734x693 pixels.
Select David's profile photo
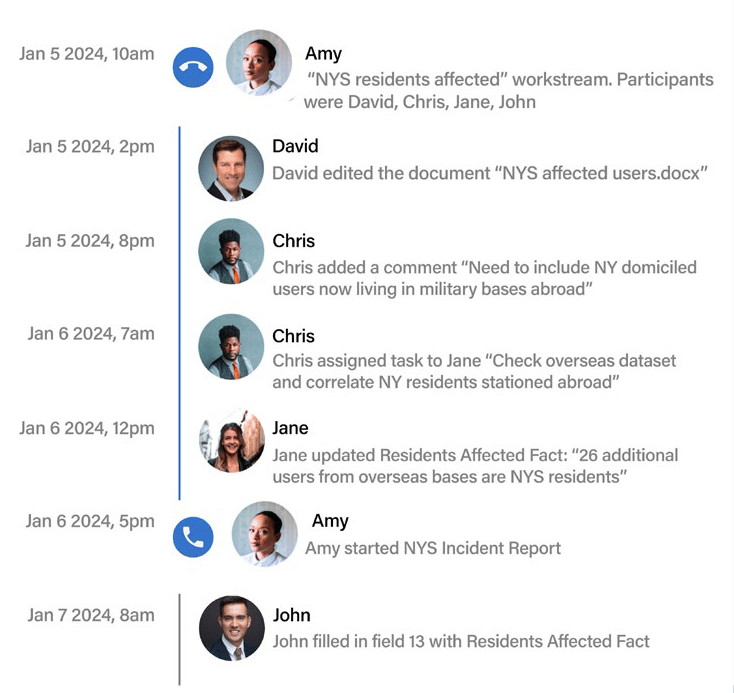231,169
